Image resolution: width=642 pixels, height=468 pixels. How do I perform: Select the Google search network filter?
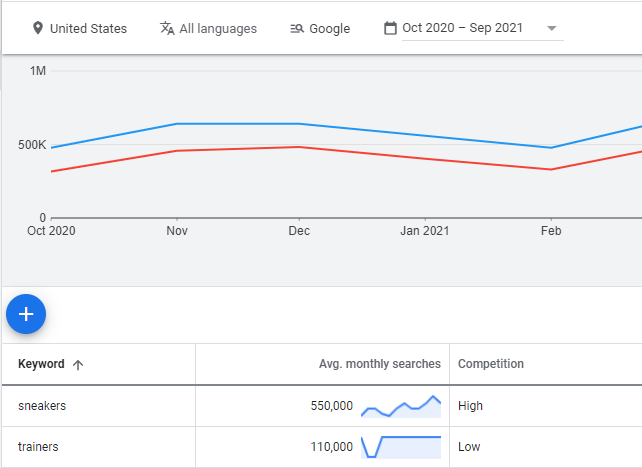point(329,28)
